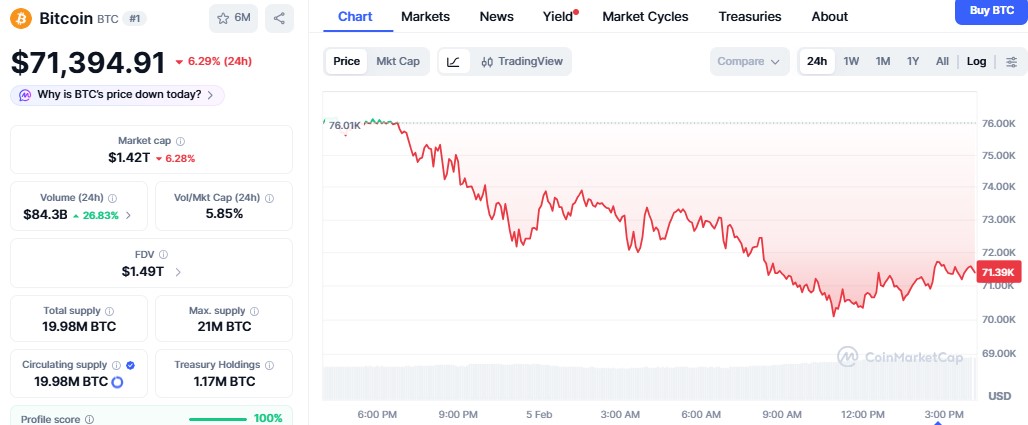
Task: Set chart range to 1W
Action: tap(851, 61)
